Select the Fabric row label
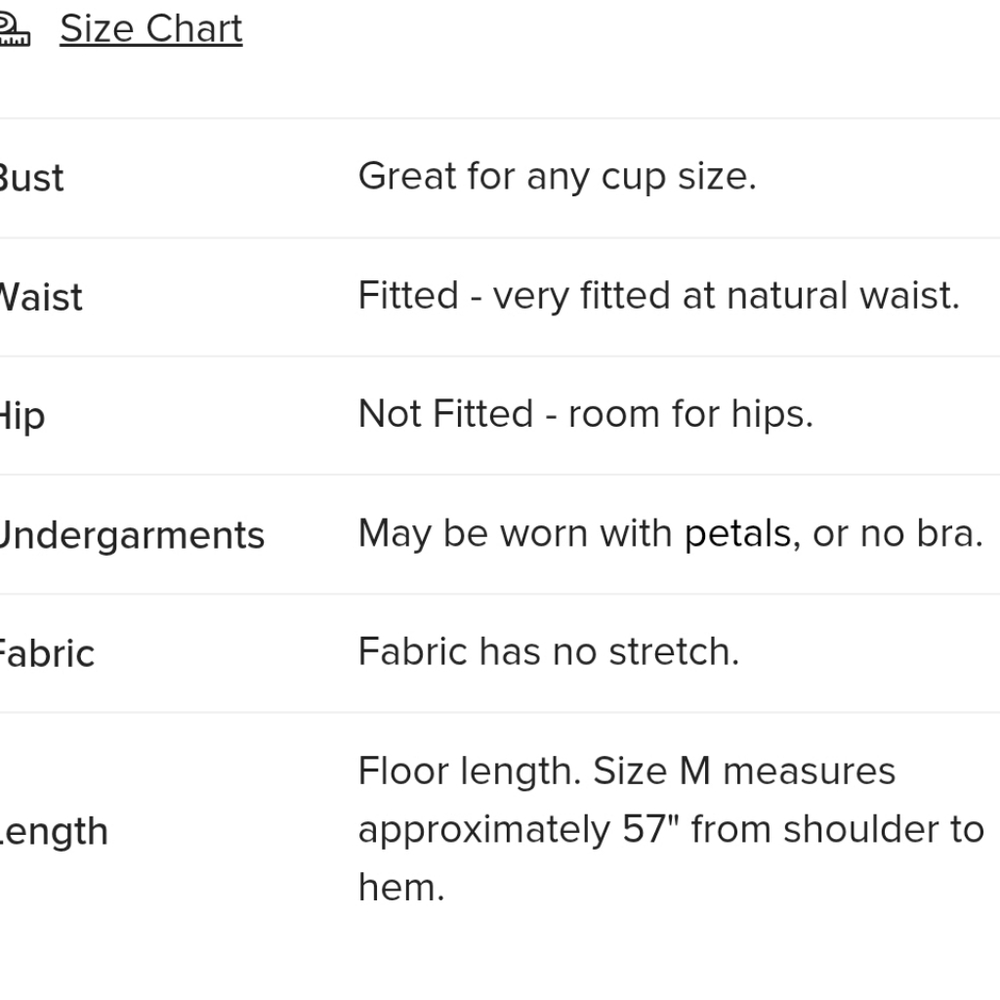The image size is (1000, 1000). tap(46, 653)
